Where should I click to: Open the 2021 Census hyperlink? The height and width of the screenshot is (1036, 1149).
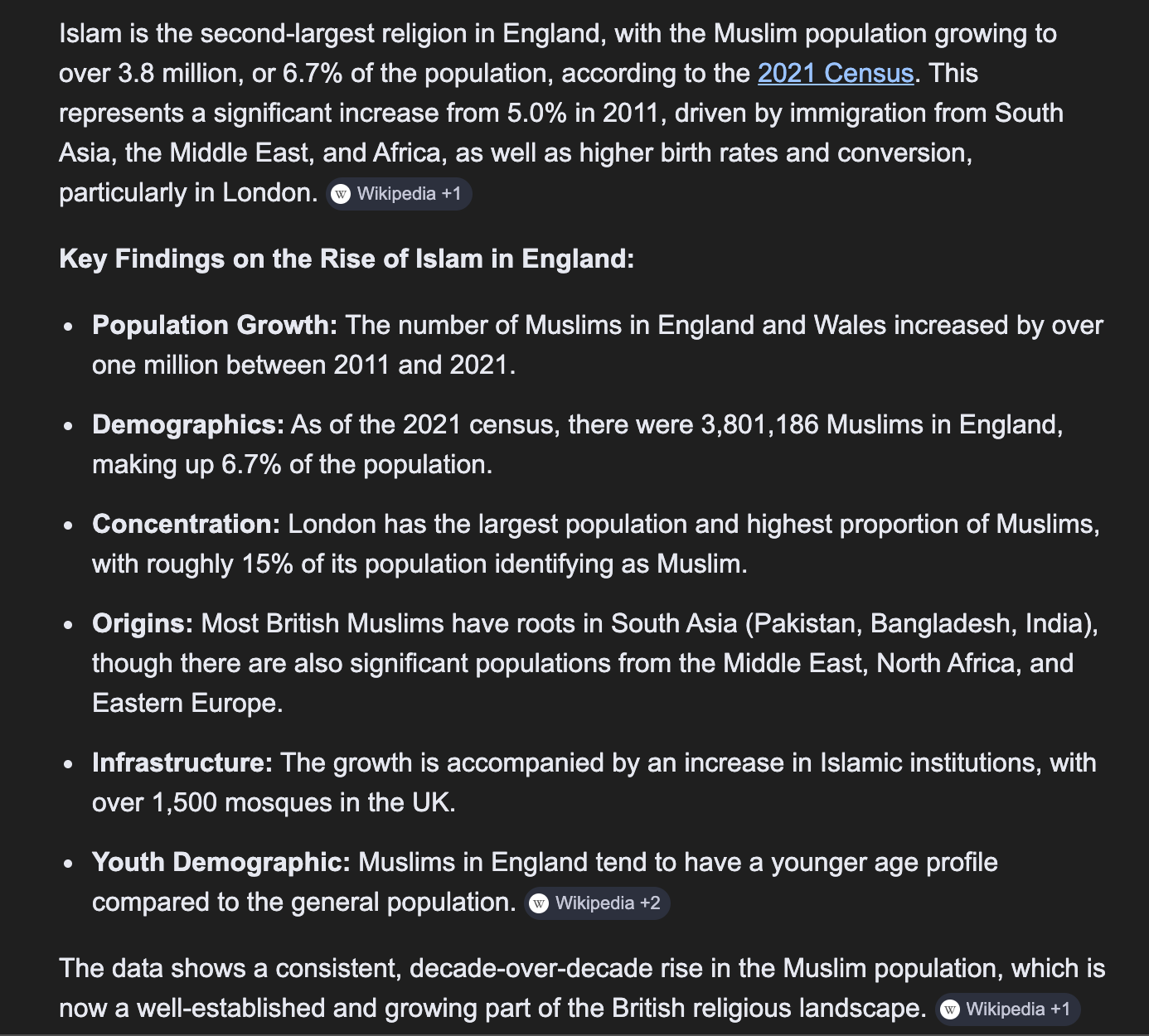pos(835,74)
